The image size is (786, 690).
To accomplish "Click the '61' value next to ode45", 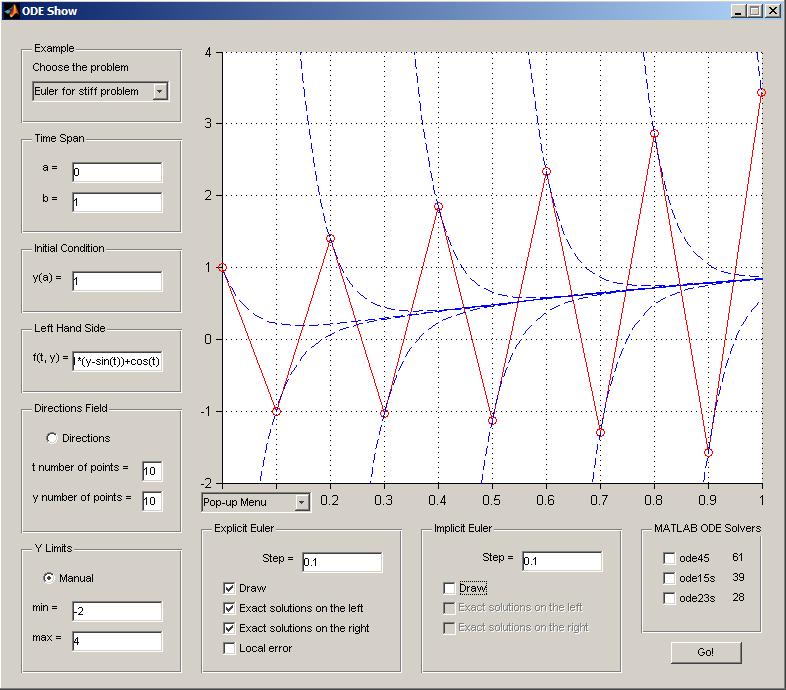I will (x=737, y=557).
